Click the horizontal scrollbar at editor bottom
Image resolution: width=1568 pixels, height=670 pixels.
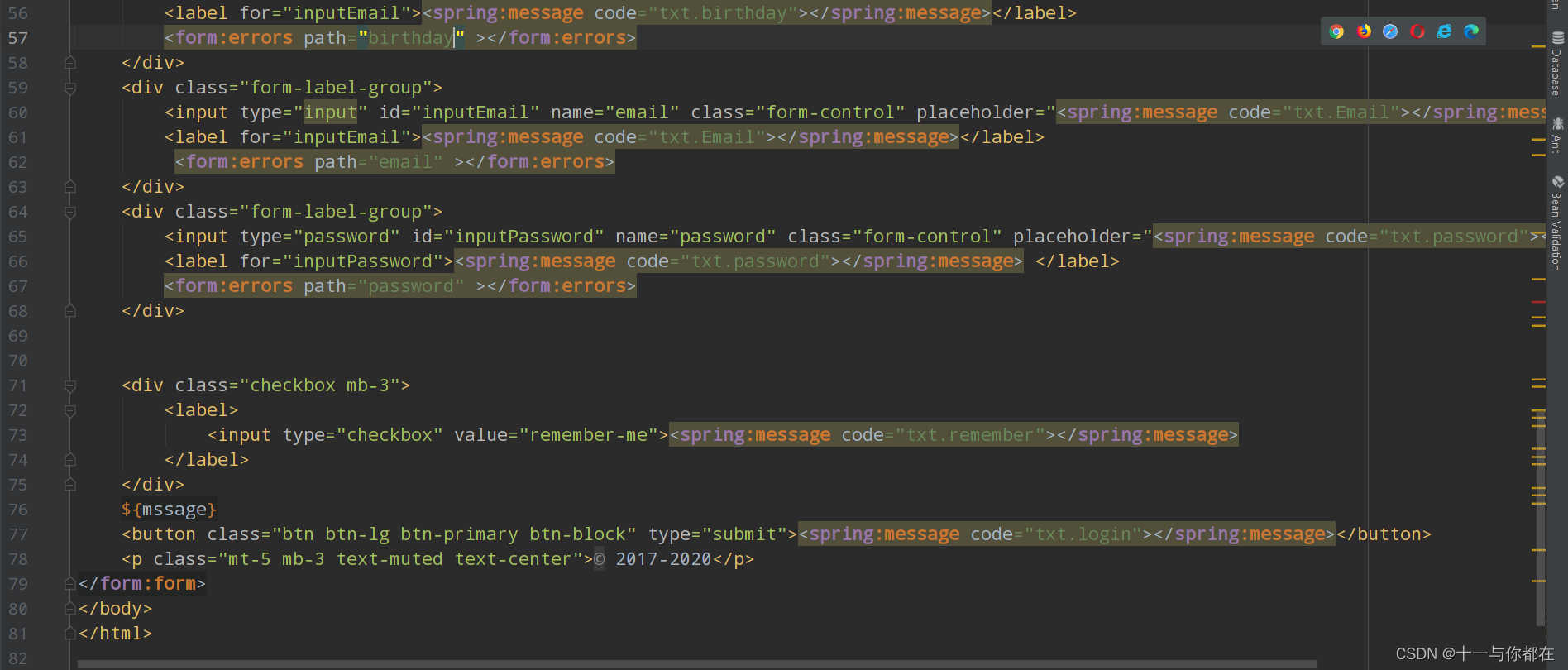point(696,664)
